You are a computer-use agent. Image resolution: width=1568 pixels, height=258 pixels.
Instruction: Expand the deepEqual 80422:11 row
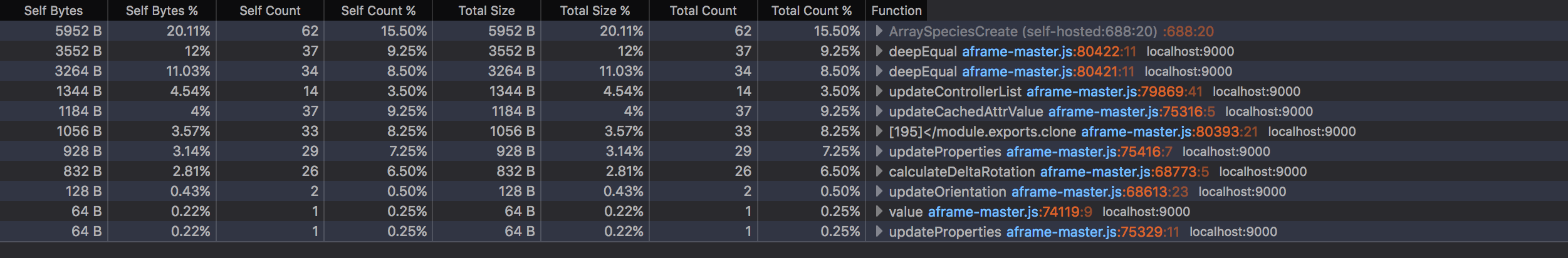879,51
